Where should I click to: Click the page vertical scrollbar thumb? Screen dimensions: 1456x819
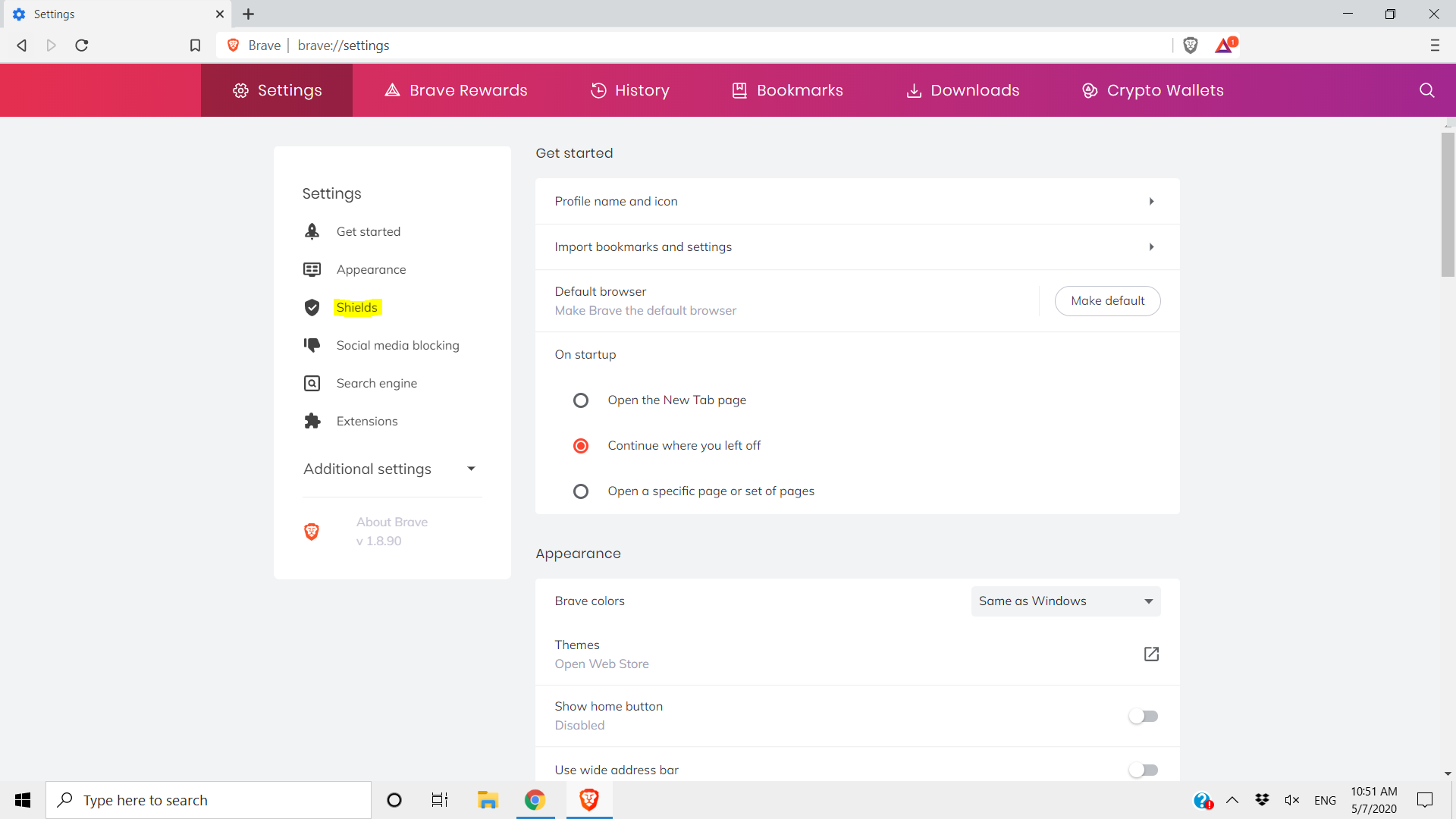coord(1448,205)
